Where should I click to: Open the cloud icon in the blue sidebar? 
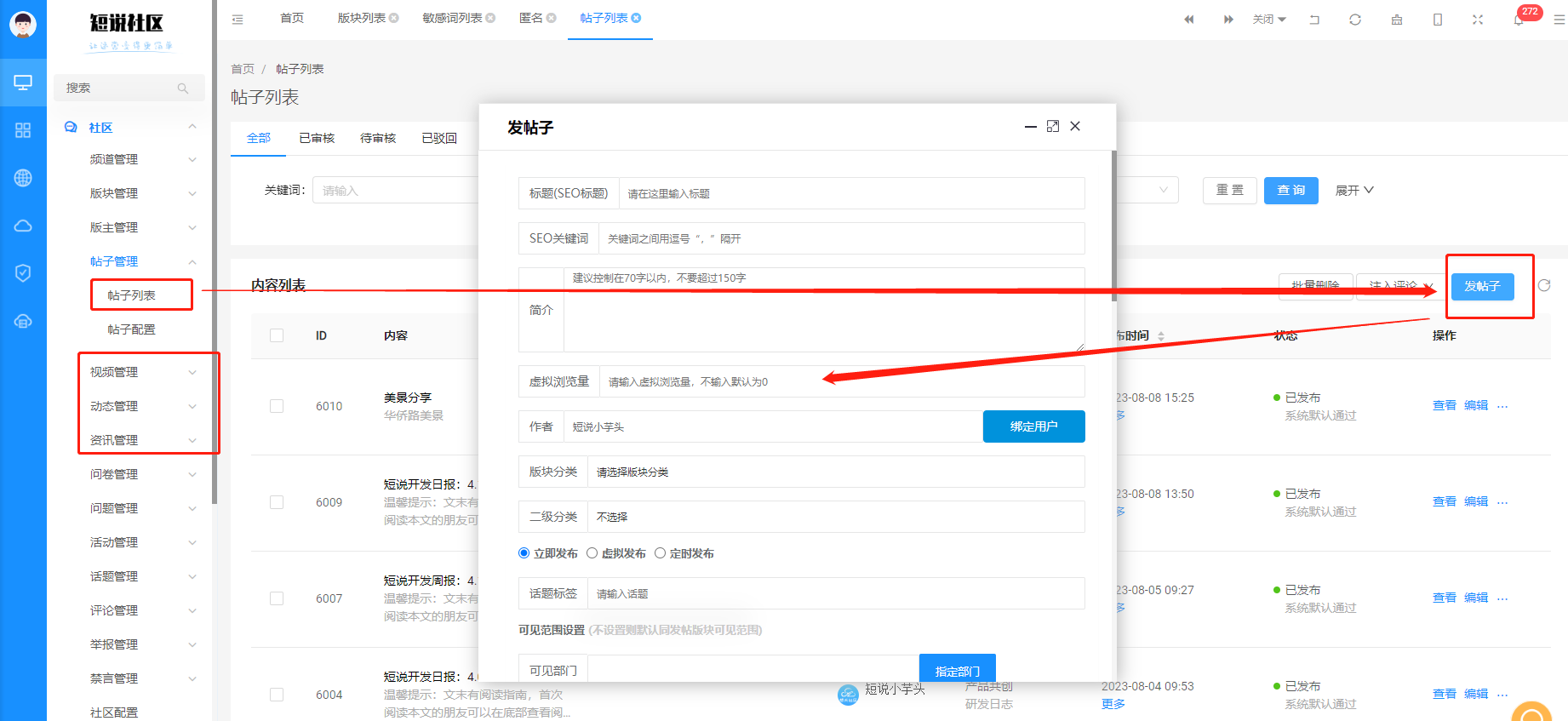pyautogui.click(x=23, y=226)
